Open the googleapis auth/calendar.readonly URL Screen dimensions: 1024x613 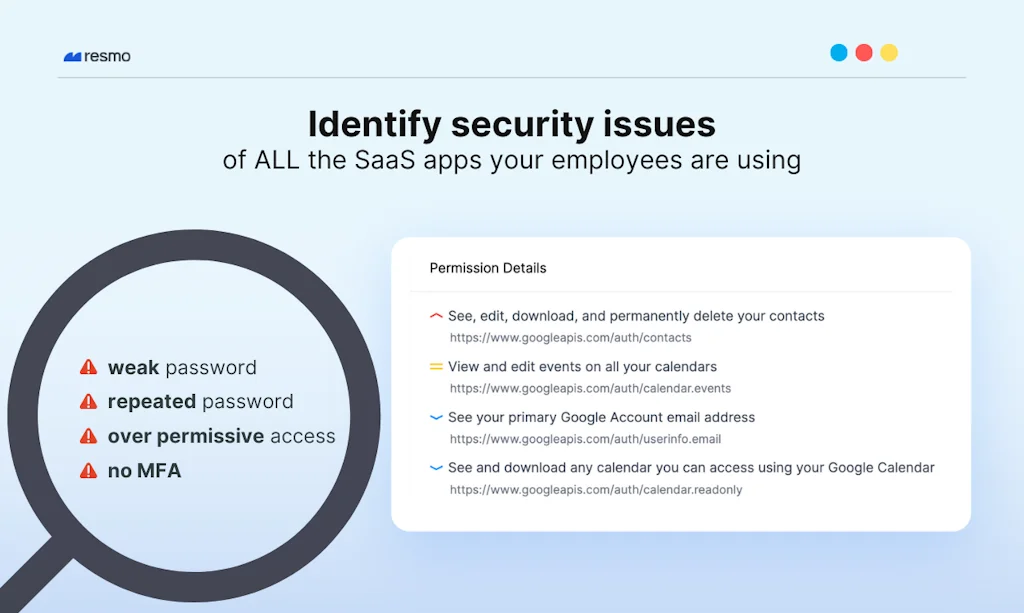pyautogui.click(x=596, y=490)
